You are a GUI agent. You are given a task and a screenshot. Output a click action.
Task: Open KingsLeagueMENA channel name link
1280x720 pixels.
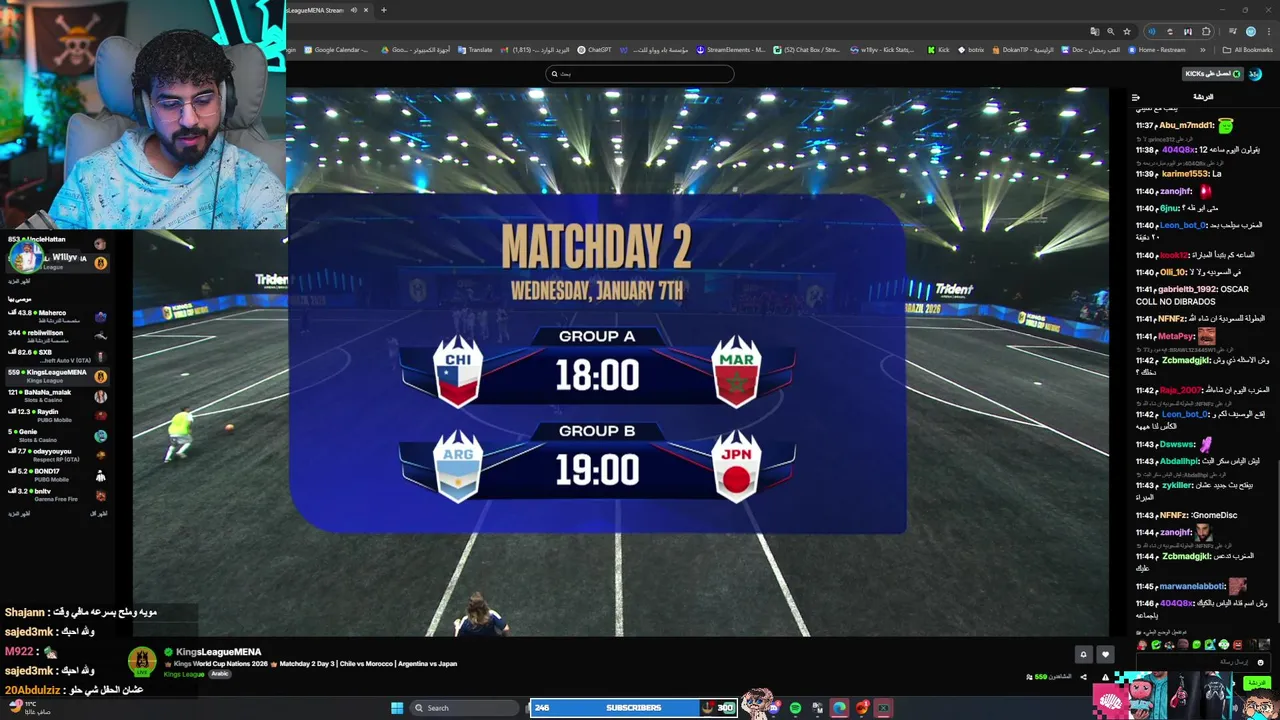218,652
